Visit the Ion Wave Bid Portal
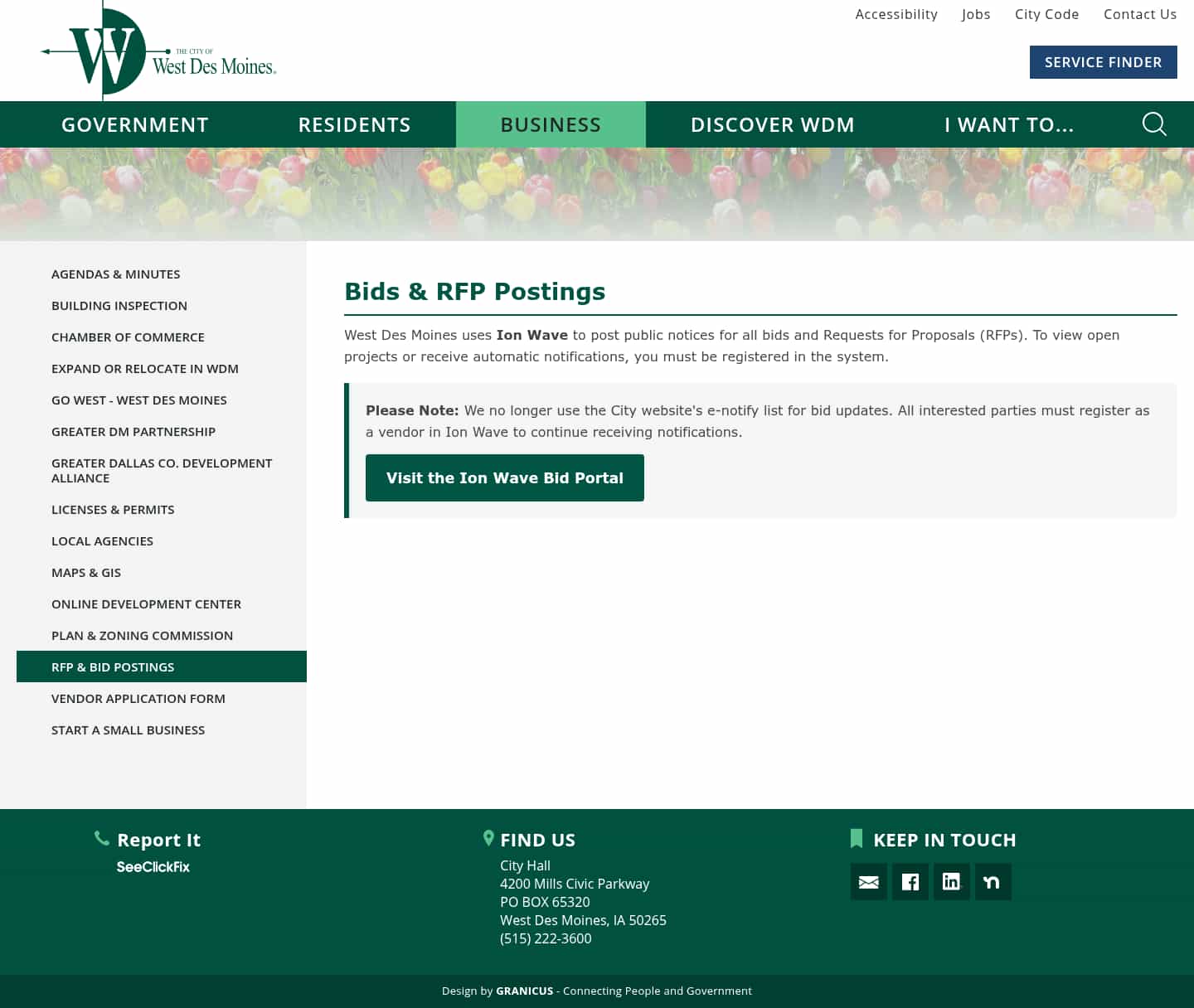The width and height of the screenshot is (1194, 1008). [504, 477]
